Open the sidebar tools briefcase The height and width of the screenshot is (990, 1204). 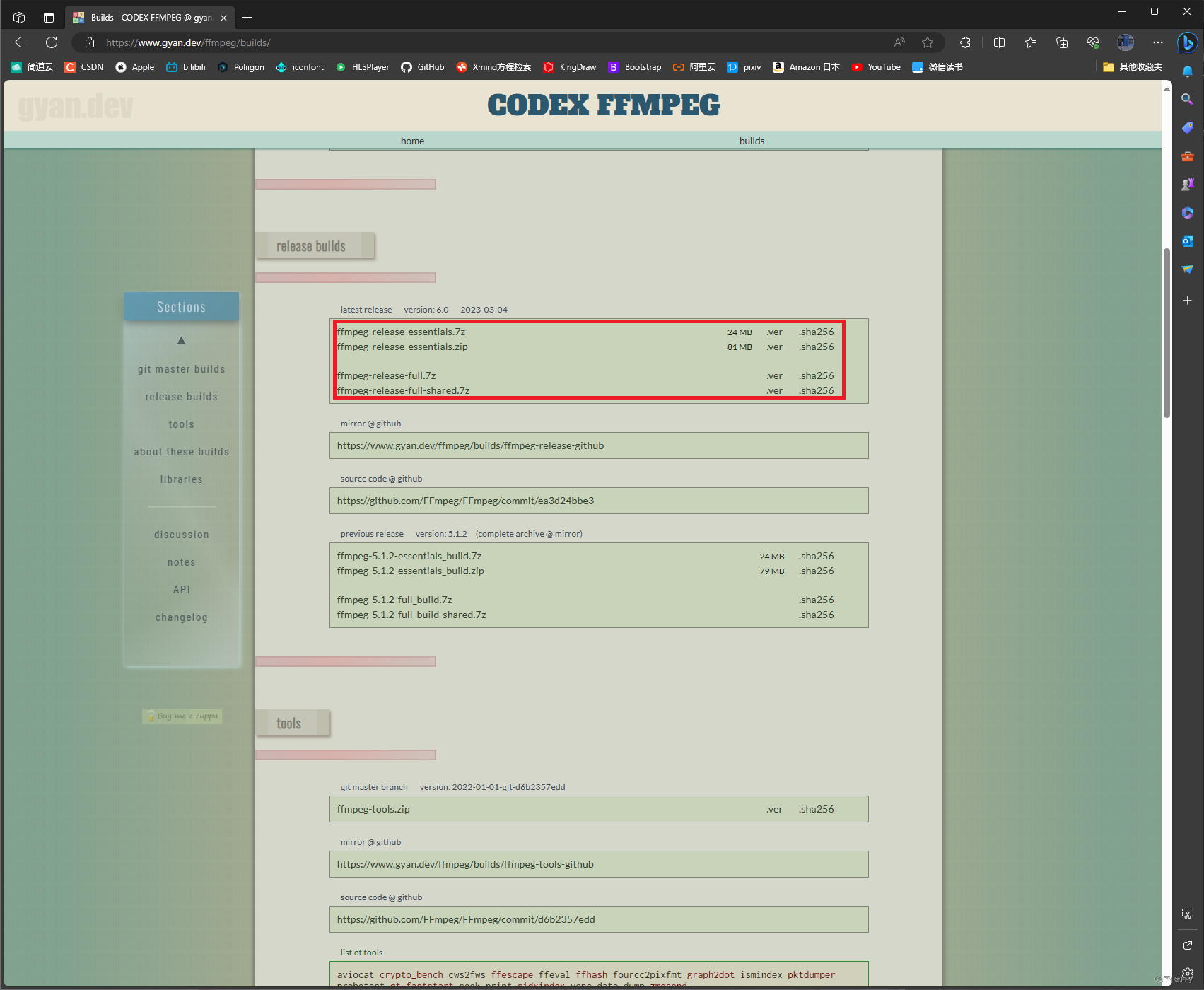1188,156
